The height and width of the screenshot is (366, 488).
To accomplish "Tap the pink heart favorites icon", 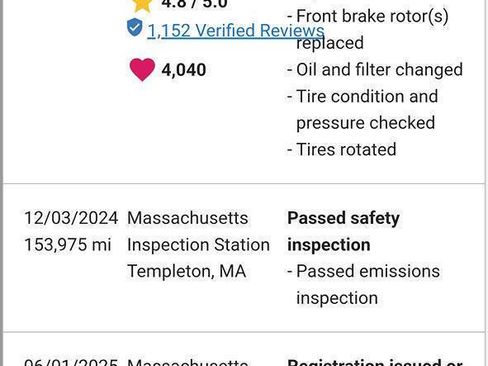I will (142, 70).
